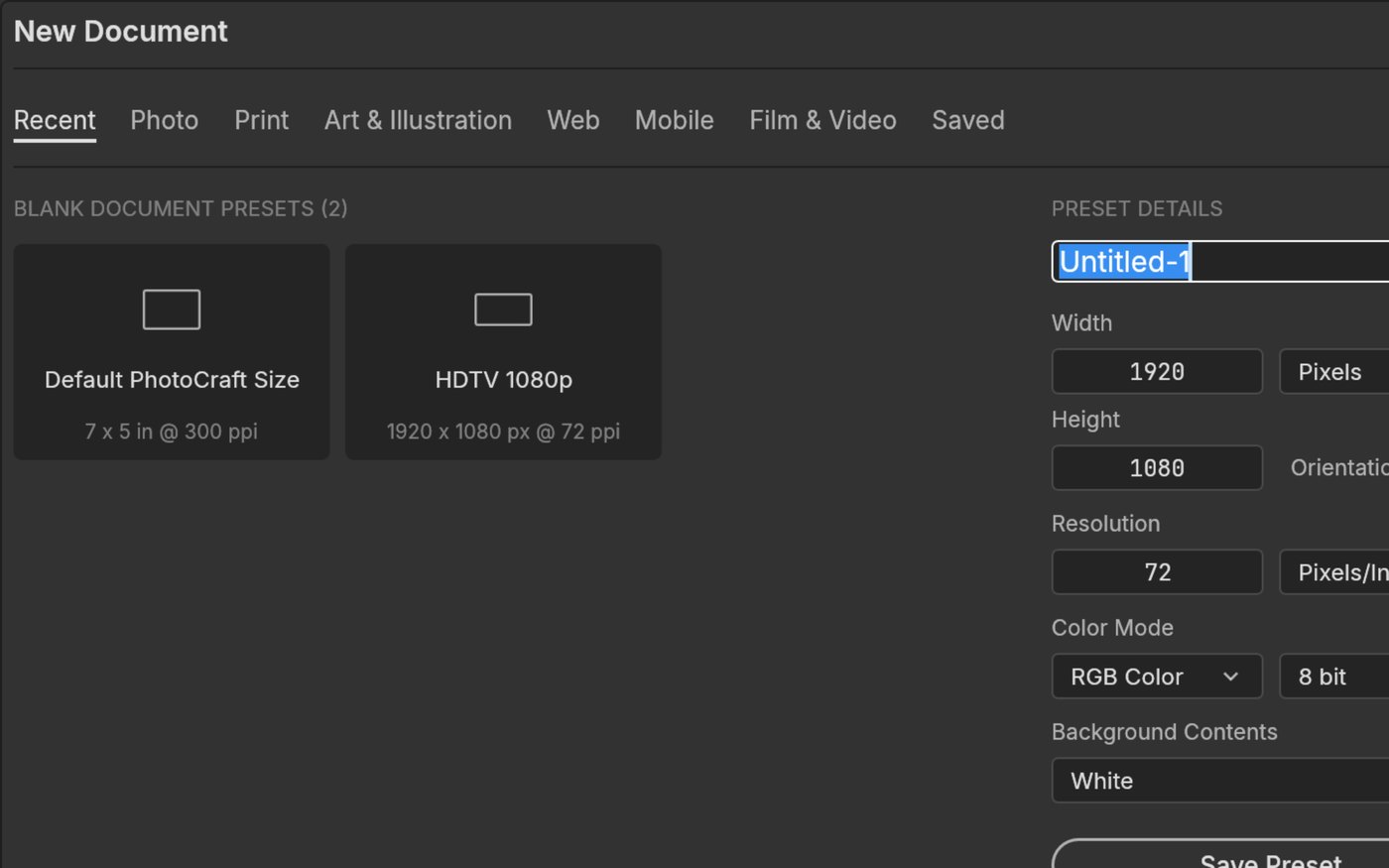Go to the Web tab
Screen dimensions: 1389x868
(x=573, y=120)
